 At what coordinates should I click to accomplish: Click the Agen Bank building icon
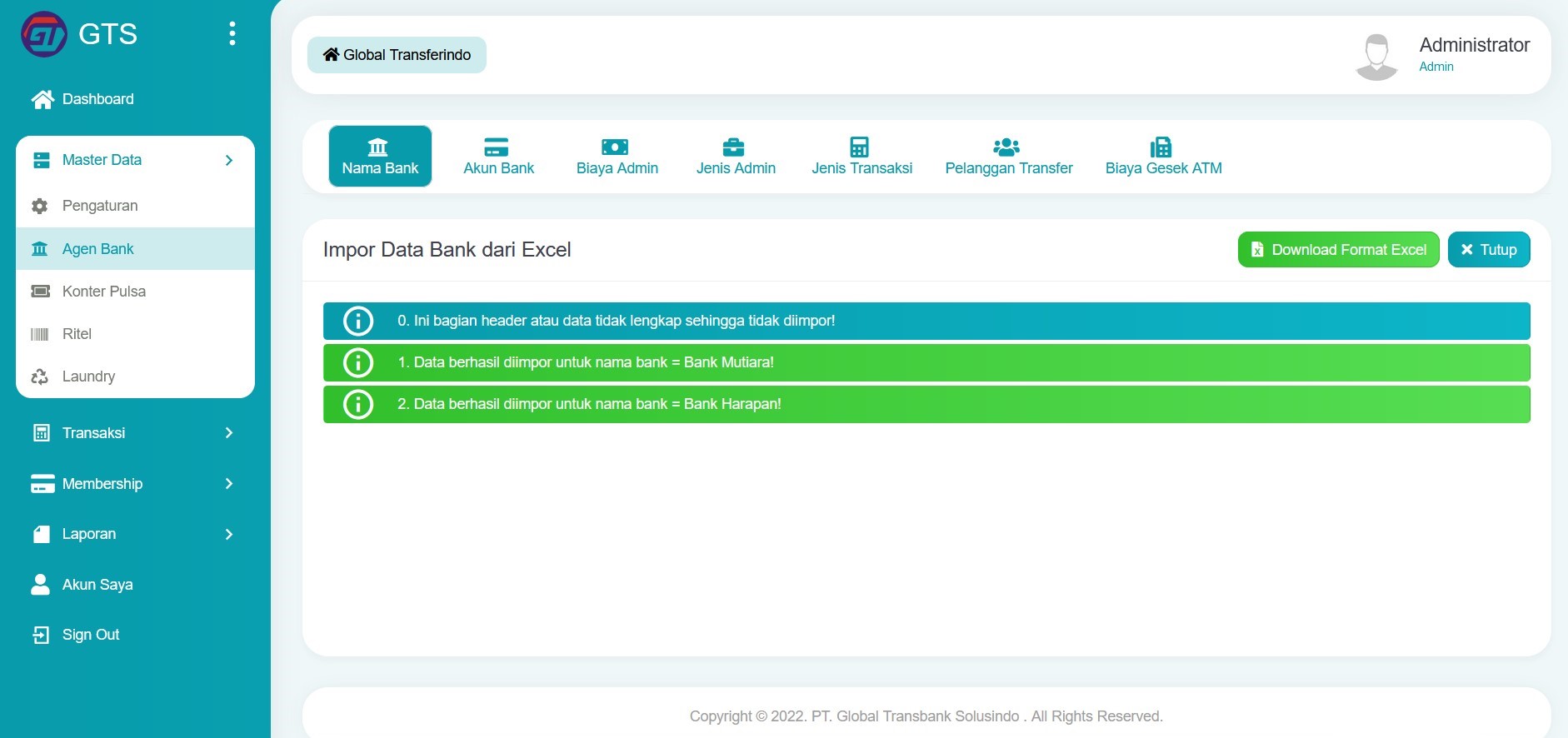click(39, 249)
